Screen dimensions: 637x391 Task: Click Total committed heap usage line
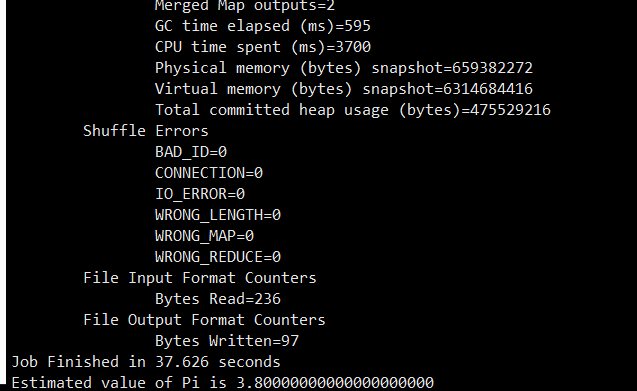tap(353, 110)
